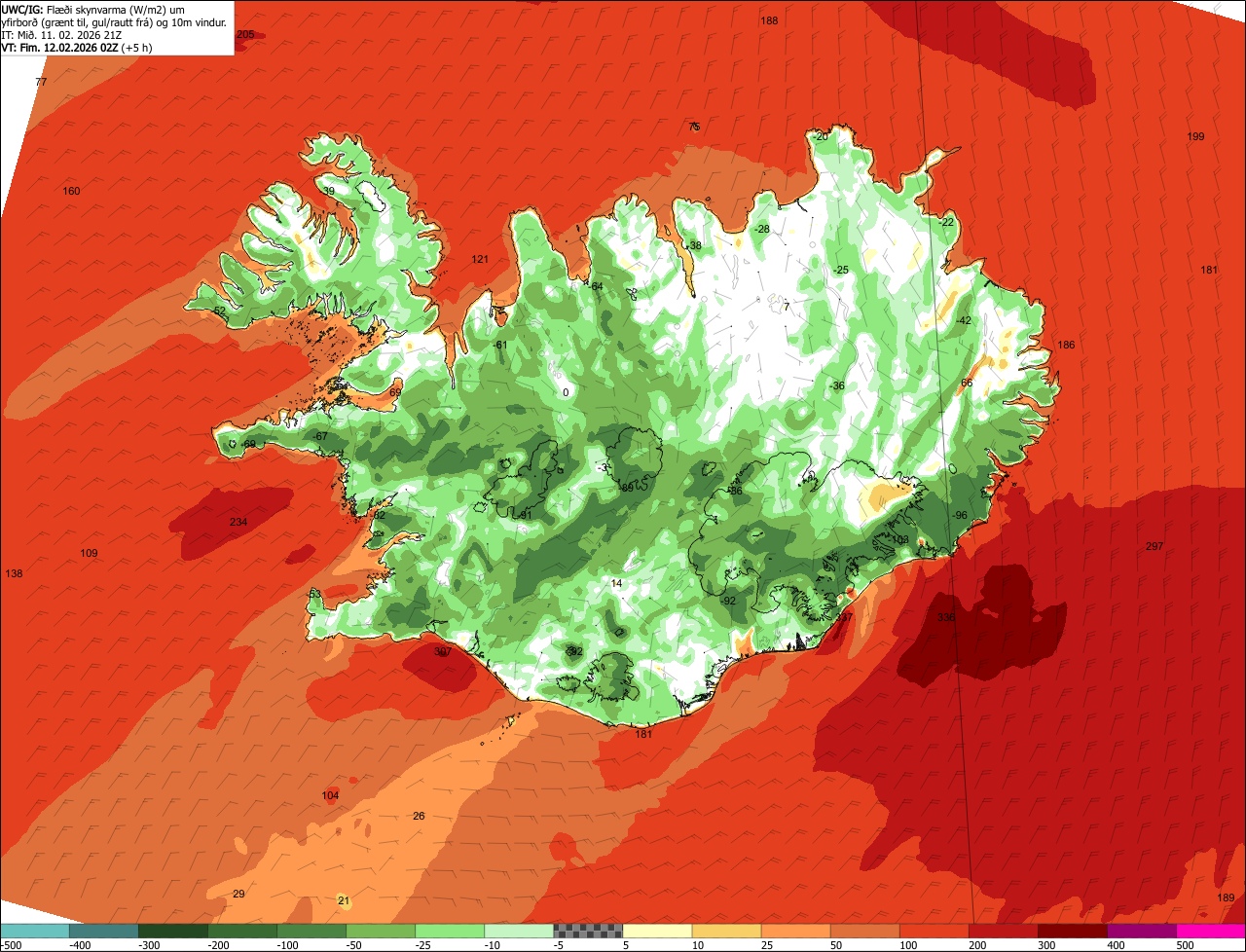This screenshot has height=952, width=1246.
Task: Click the map value '336'
Action: pos(945,617)
